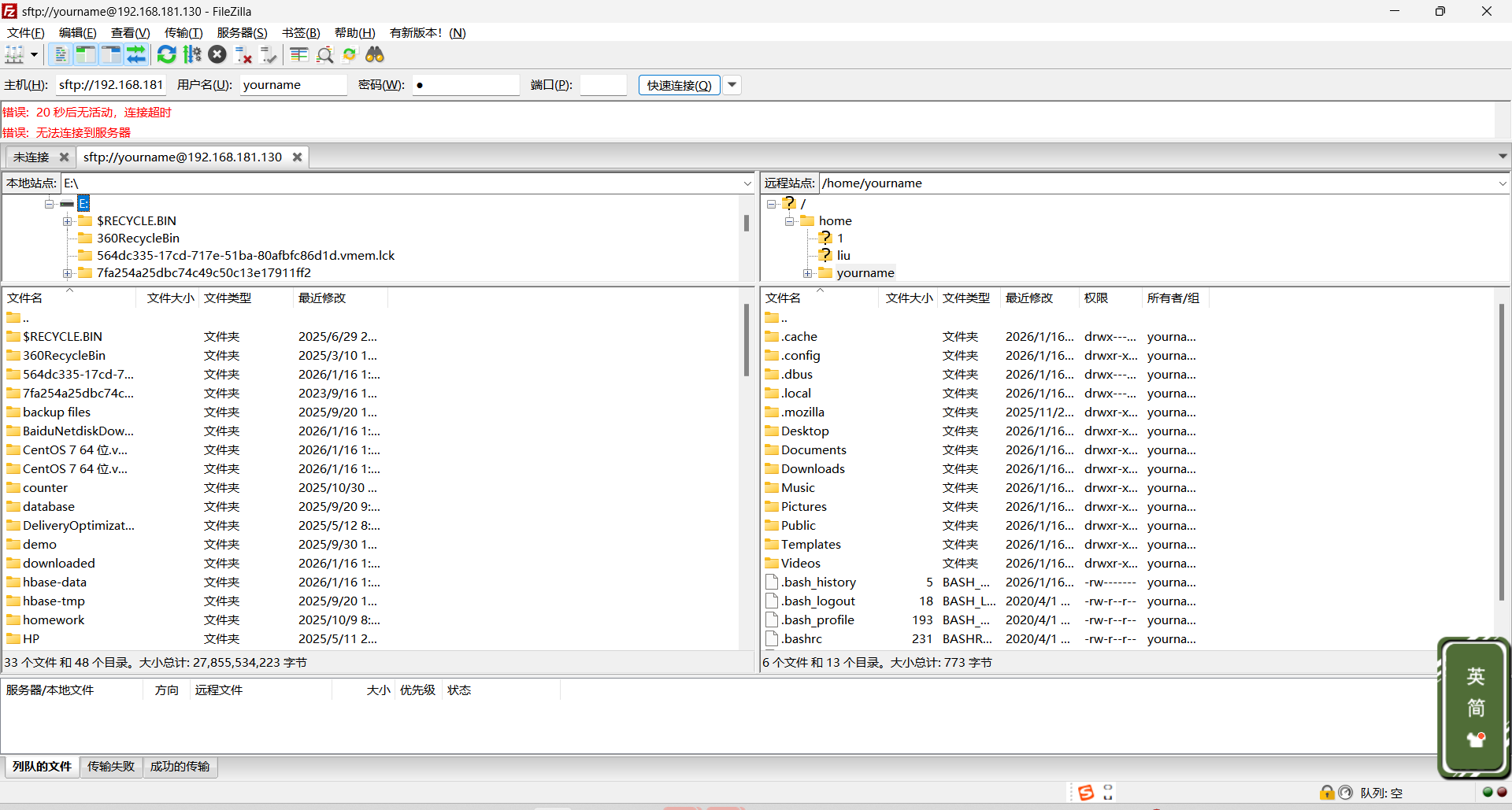This screenshot has height=810, width=1512.
Task: Click the green activity indicator light
Action: click(x=1488, y=792)
